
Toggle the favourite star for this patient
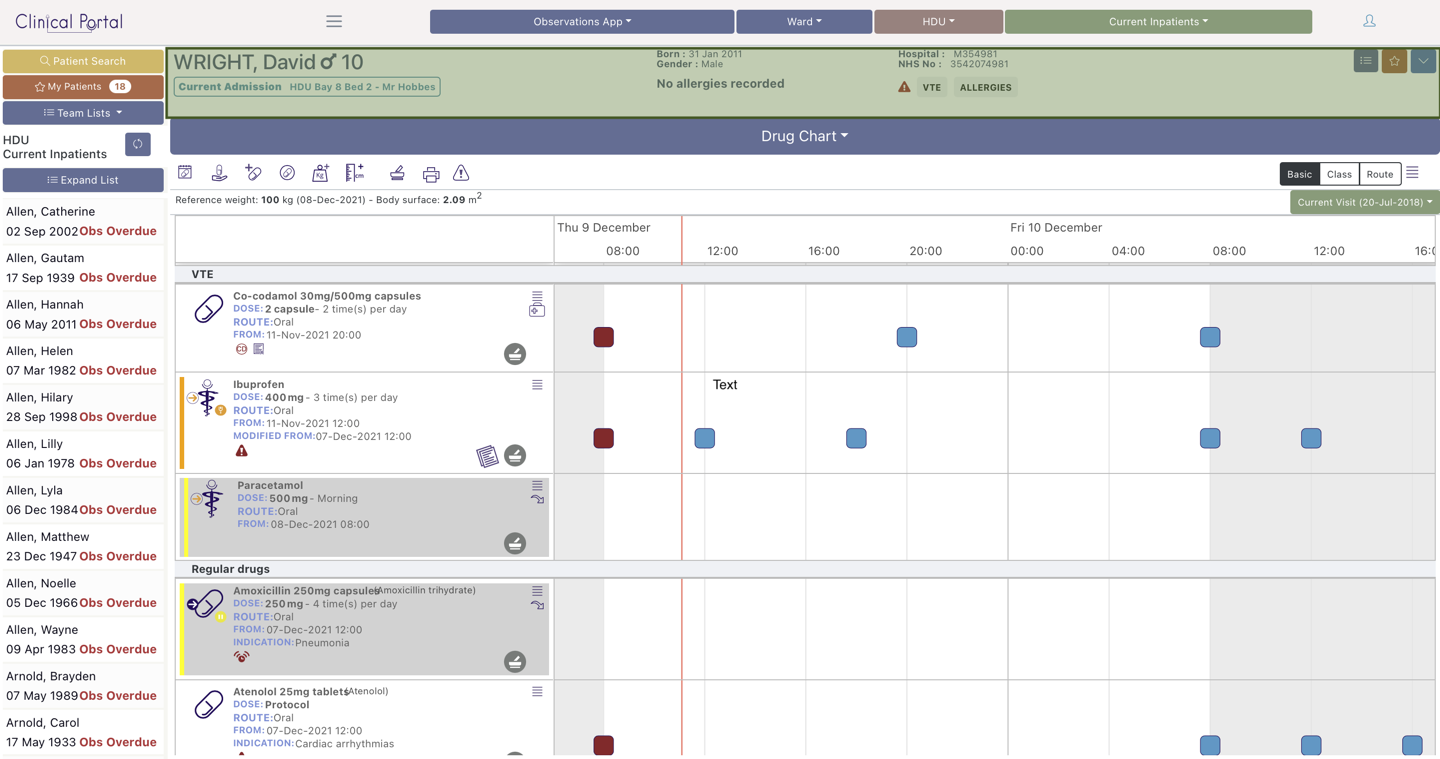click(1394, 62)
